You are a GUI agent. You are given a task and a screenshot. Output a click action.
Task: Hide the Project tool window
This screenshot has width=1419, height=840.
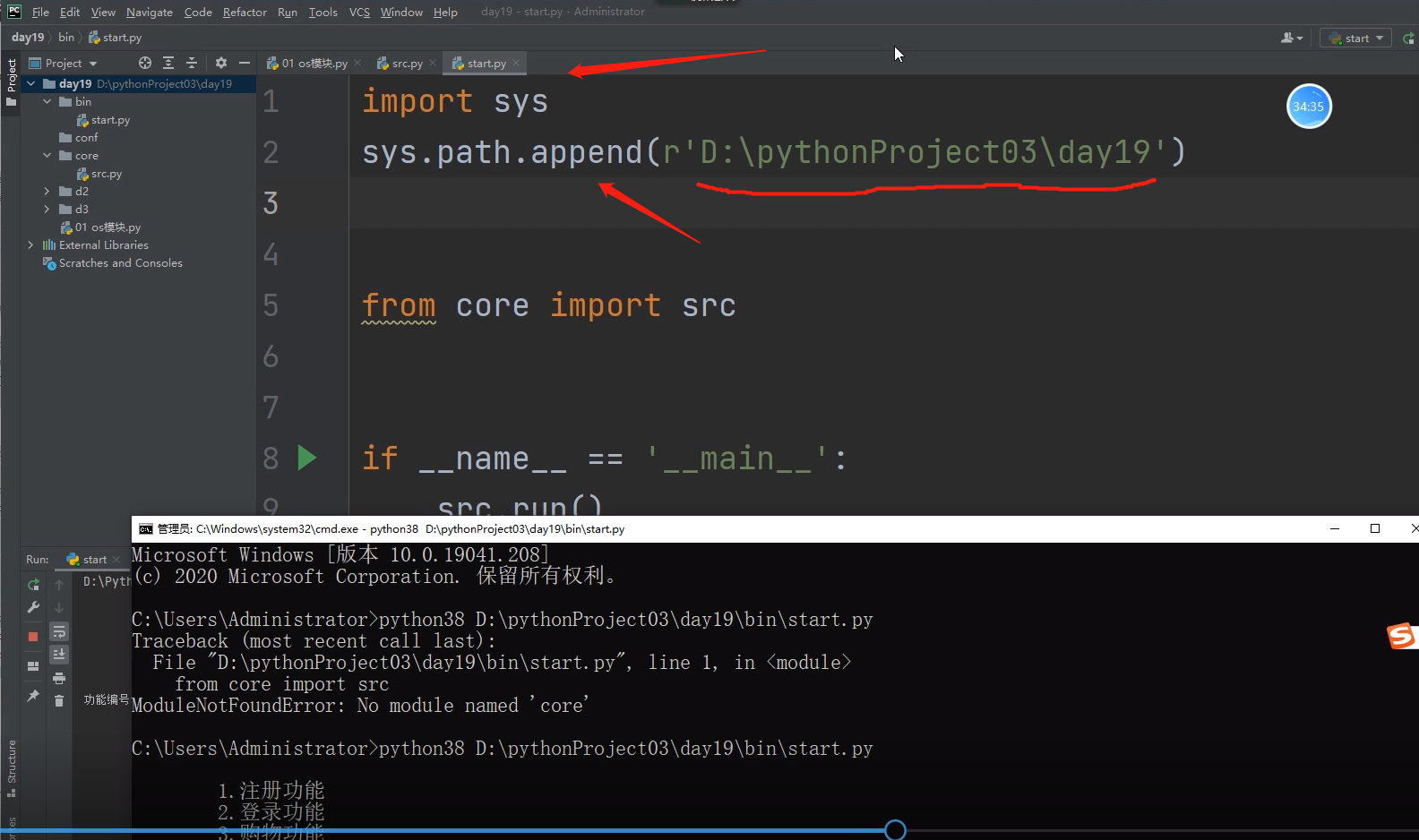(244, 63)
